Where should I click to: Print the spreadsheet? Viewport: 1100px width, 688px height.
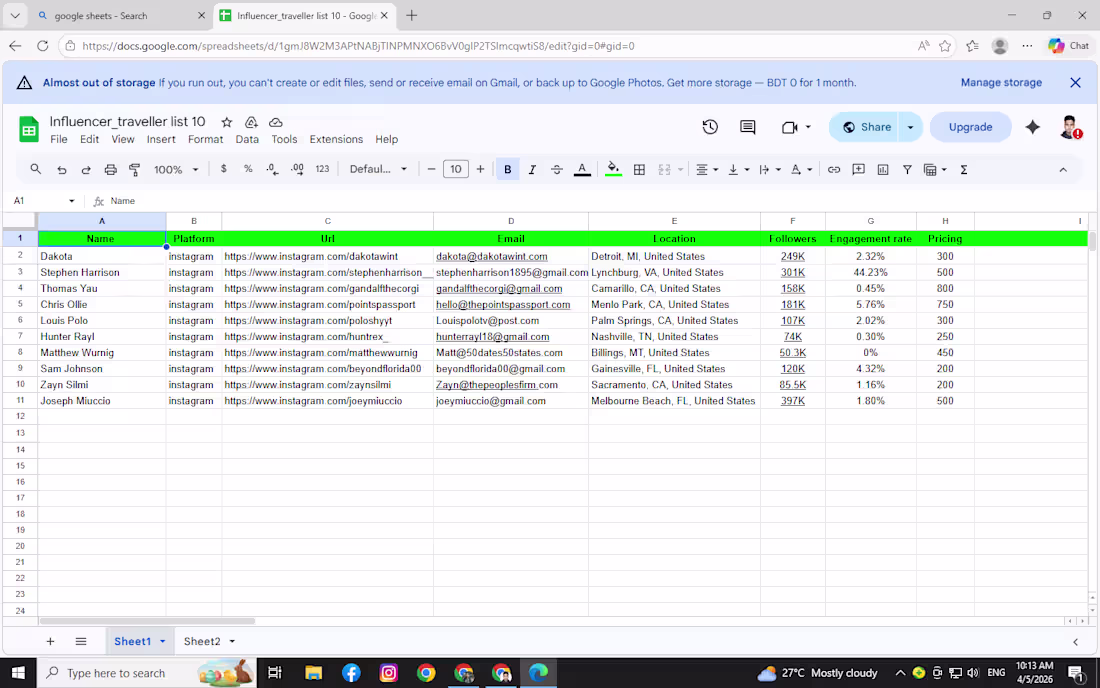(x=110, y=170)
